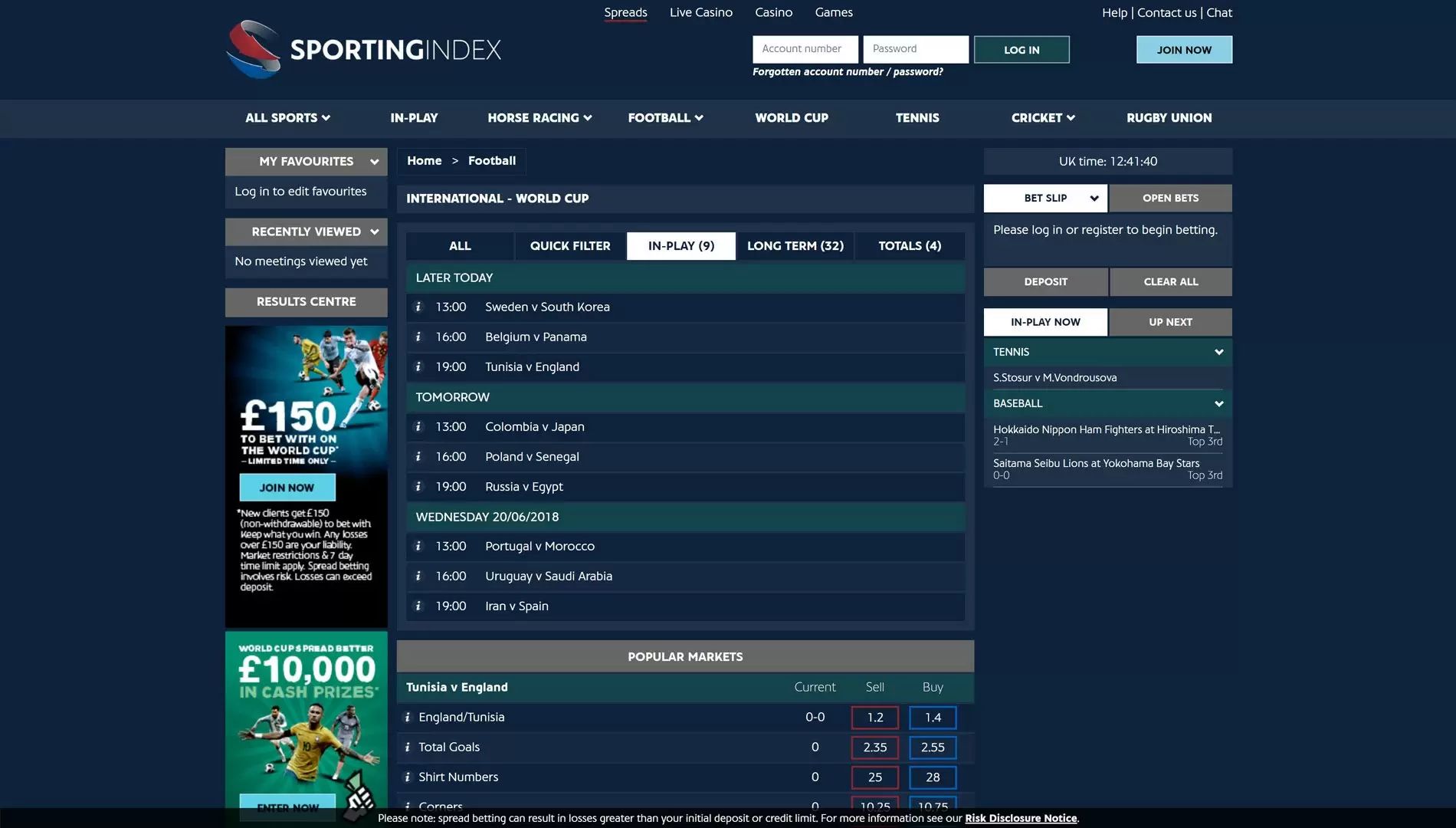This screenshot has width=1456, height=828.
Task: Click the Help link
Action: [1114, 12]
